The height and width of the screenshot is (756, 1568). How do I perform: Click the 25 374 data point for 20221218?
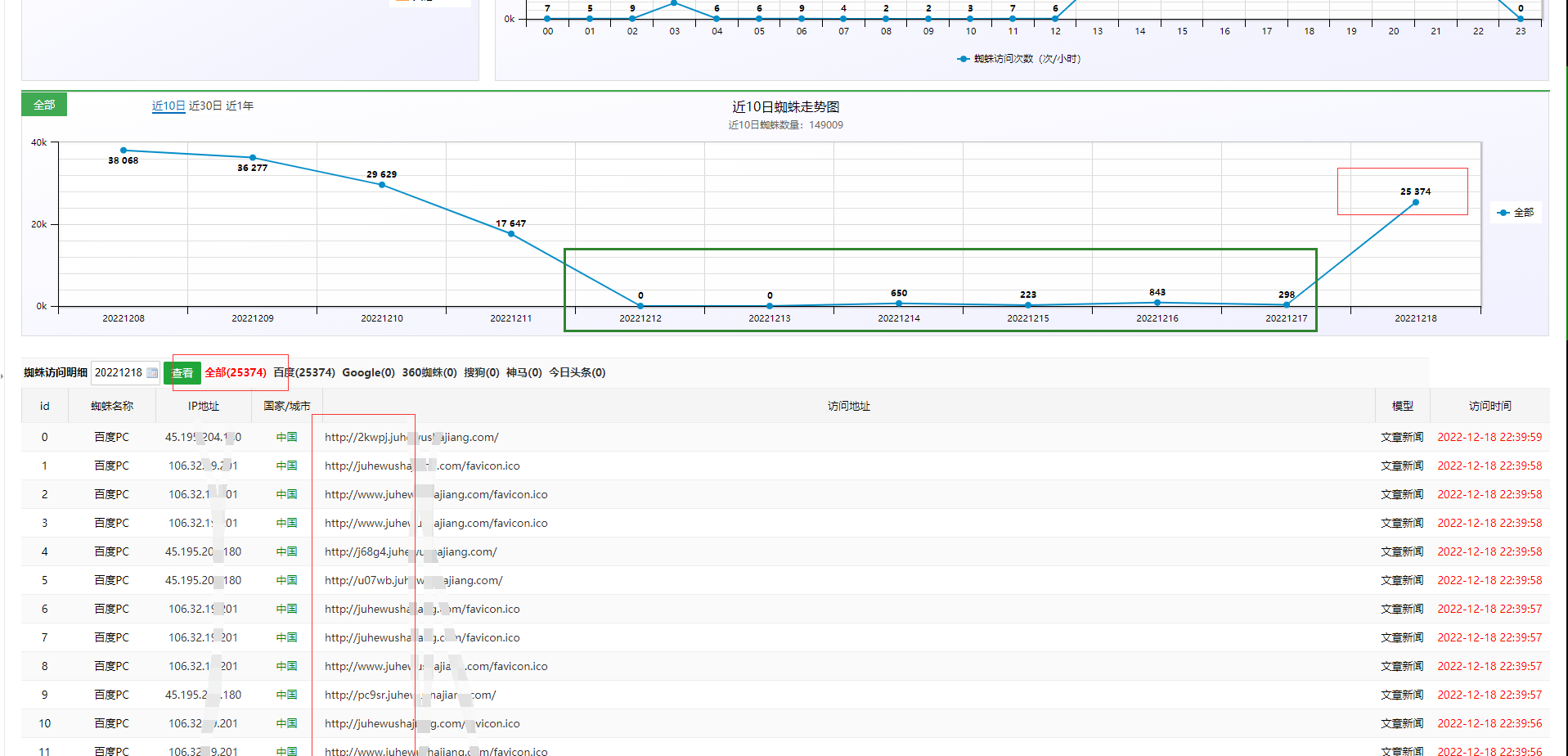coord(1416,202)
